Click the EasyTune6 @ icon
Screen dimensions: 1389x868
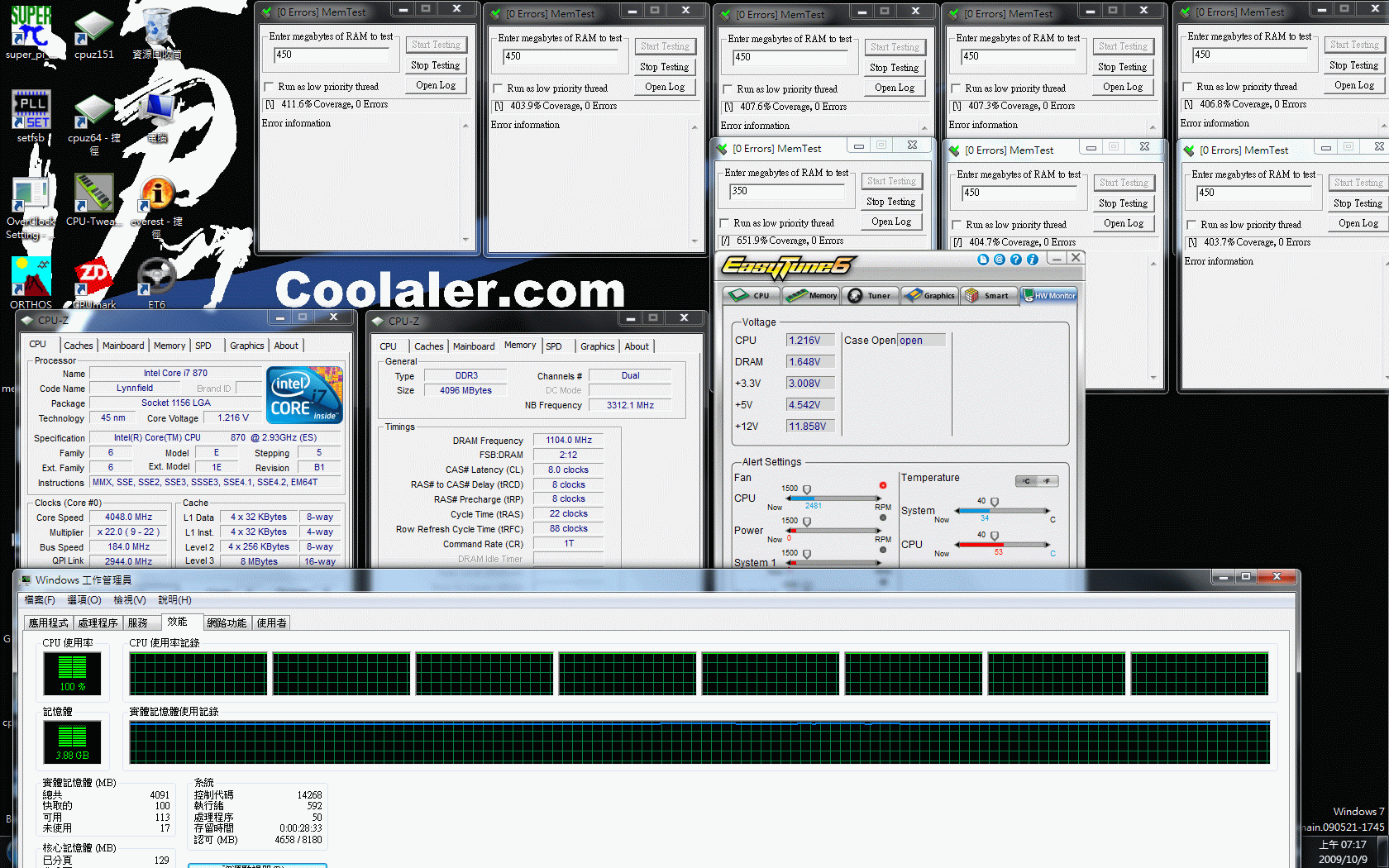(x=1000, y=260)
